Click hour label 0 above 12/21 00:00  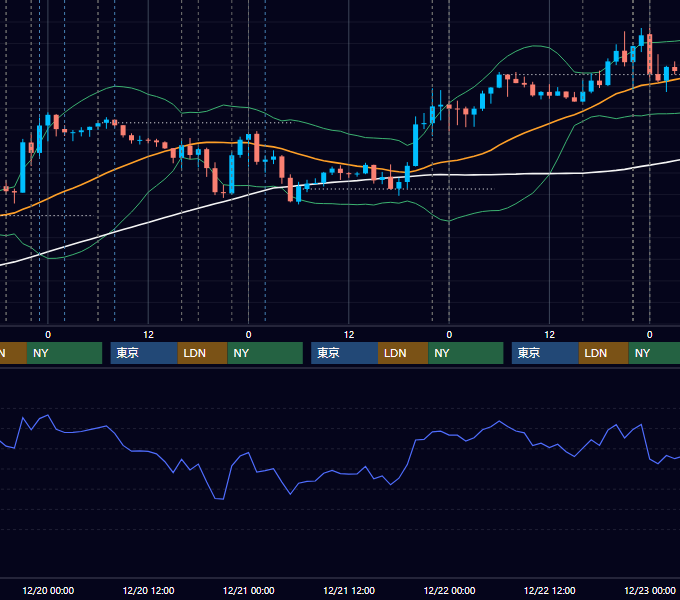coord(248,335)
